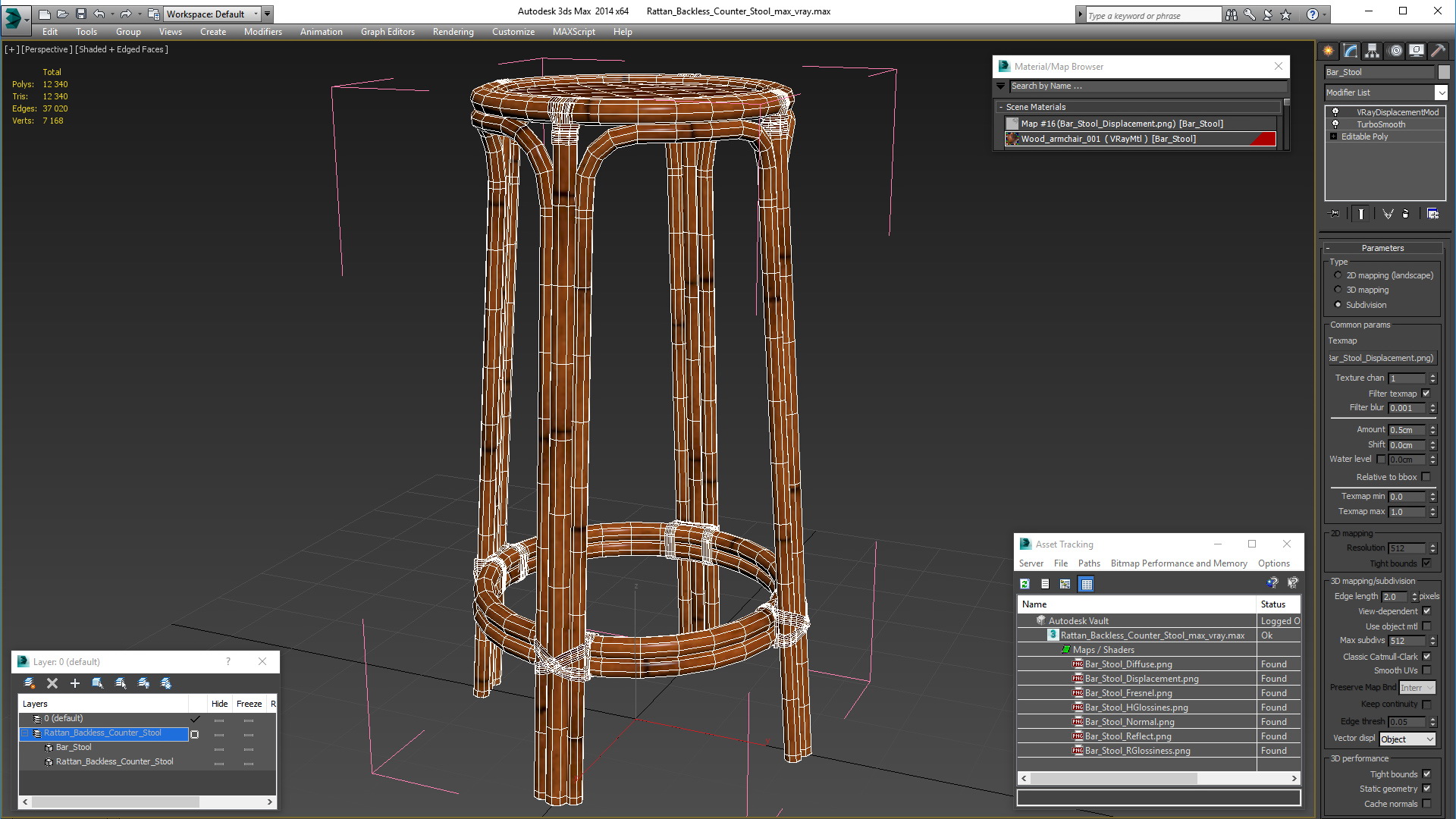Open the Modify command panel tab
Screen dimensions: 1456x819
click(x=1351, y=51)
